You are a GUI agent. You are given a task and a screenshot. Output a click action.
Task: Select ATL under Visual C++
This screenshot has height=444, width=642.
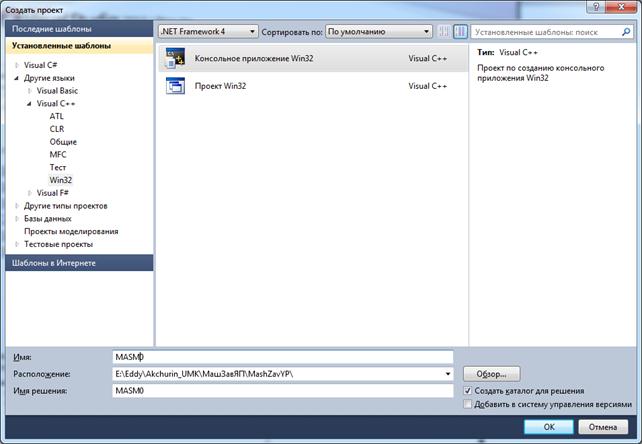pyautogui.click(x=57, y=116)
